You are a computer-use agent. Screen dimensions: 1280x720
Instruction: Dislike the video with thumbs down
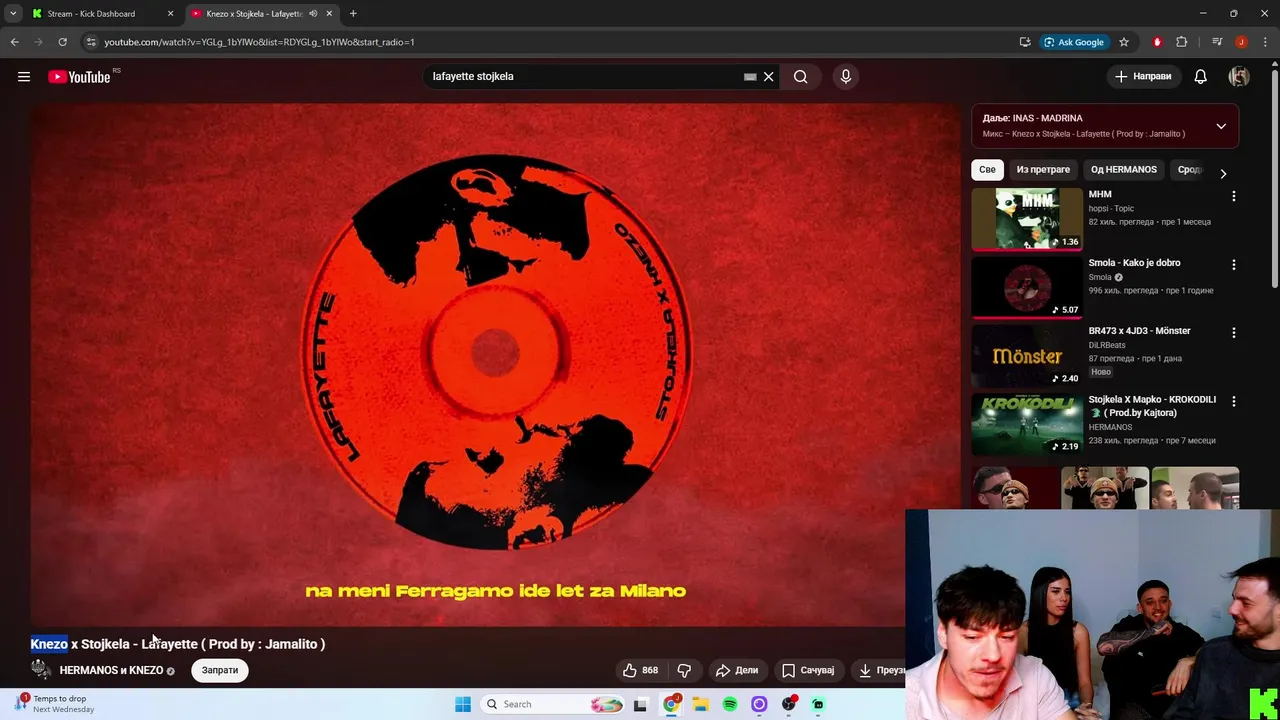point(685,670)
